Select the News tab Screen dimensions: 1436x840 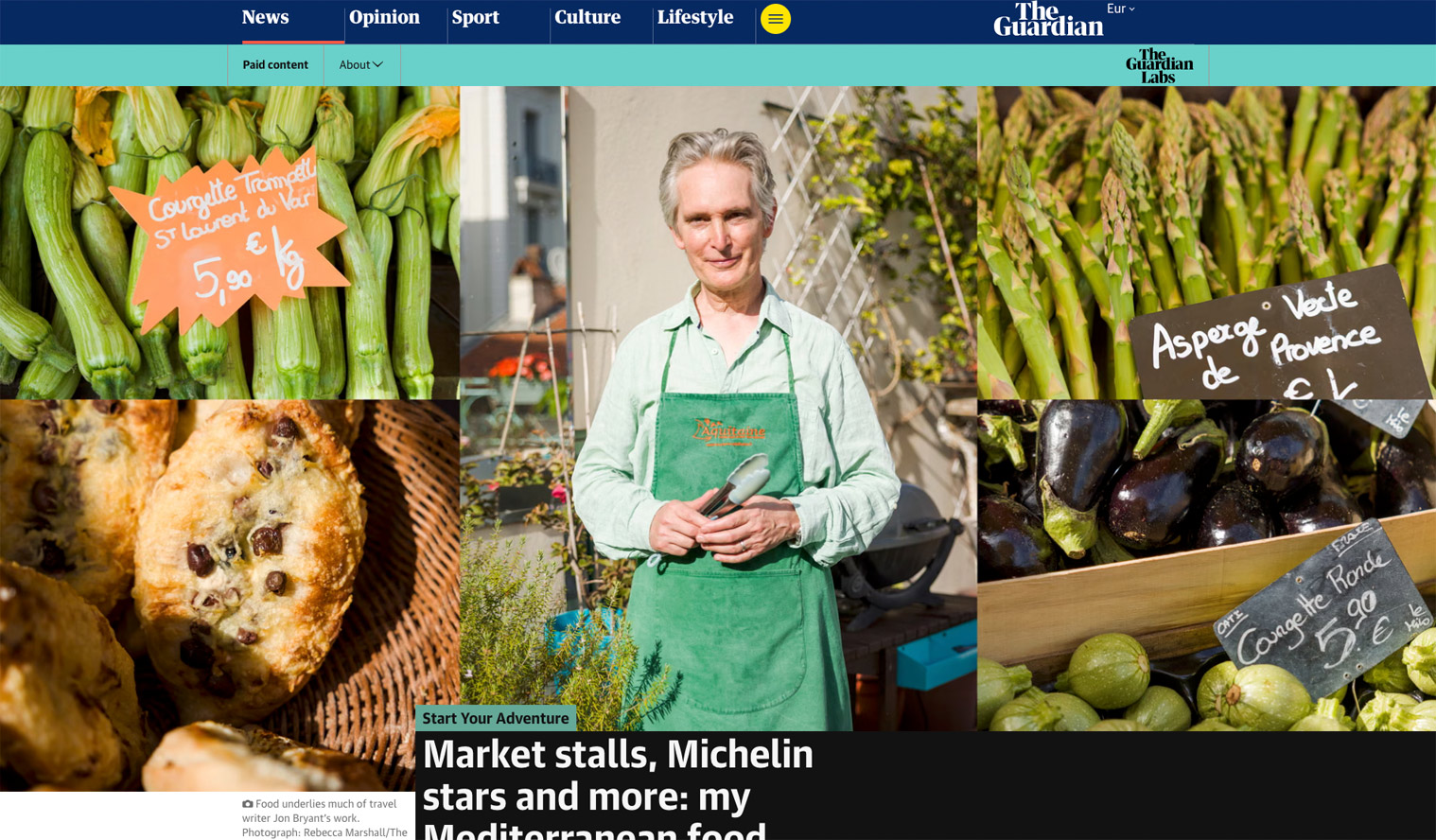pyautogui.click(x=266, y=17)
